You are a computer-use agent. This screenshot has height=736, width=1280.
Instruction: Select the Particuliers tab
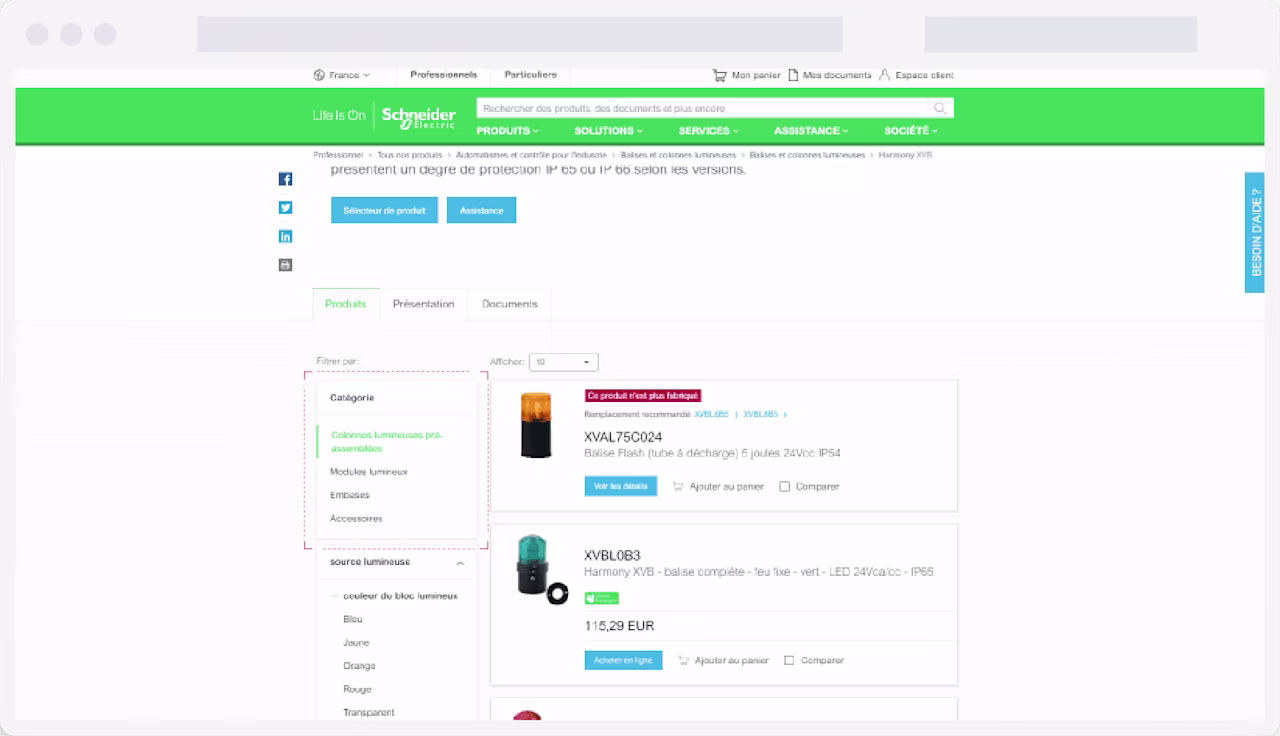pos(530,75)
